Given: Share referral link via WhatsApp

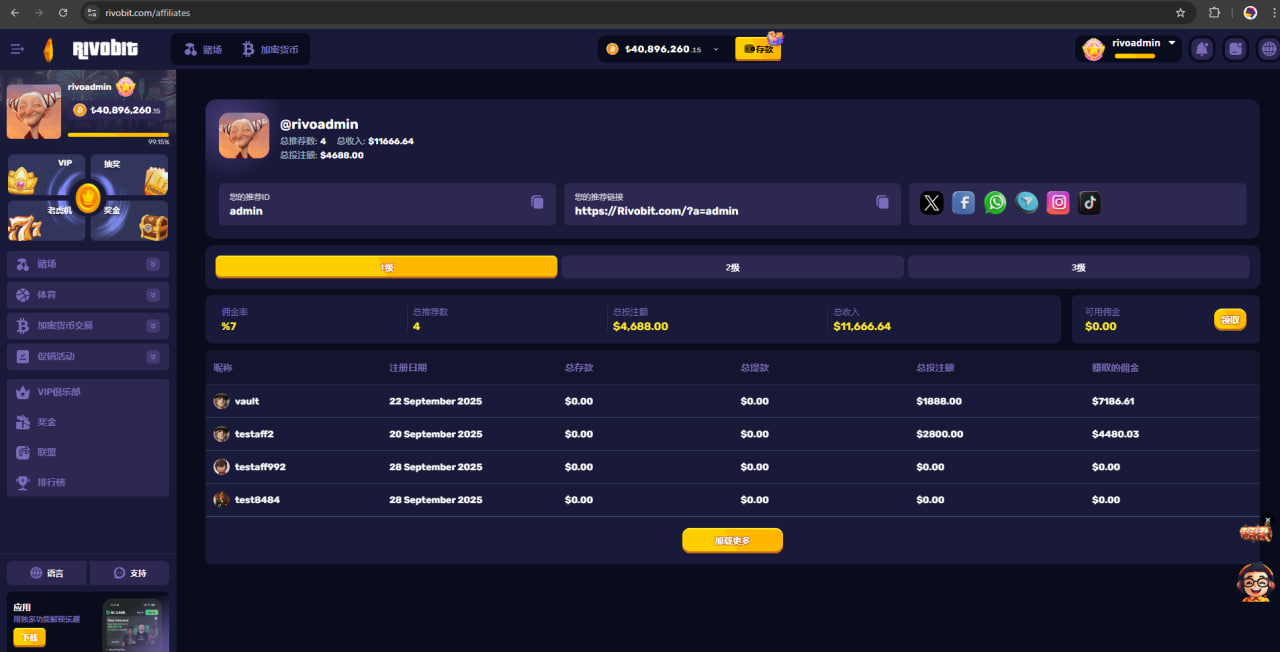Looking at the screenshot, I should [x=995, y=203].
